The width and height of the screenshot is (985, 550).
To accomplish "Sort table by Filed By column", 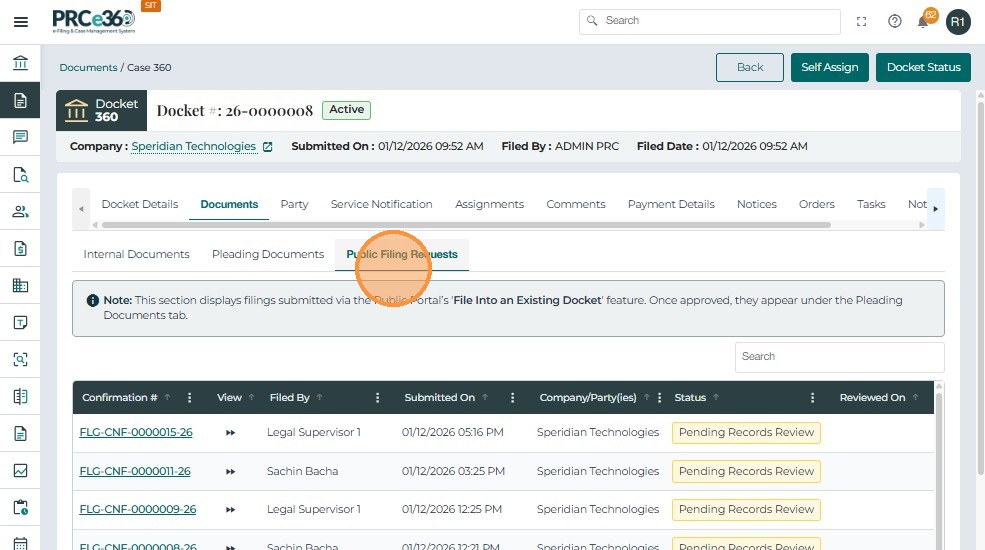I will tap(290, 398).
